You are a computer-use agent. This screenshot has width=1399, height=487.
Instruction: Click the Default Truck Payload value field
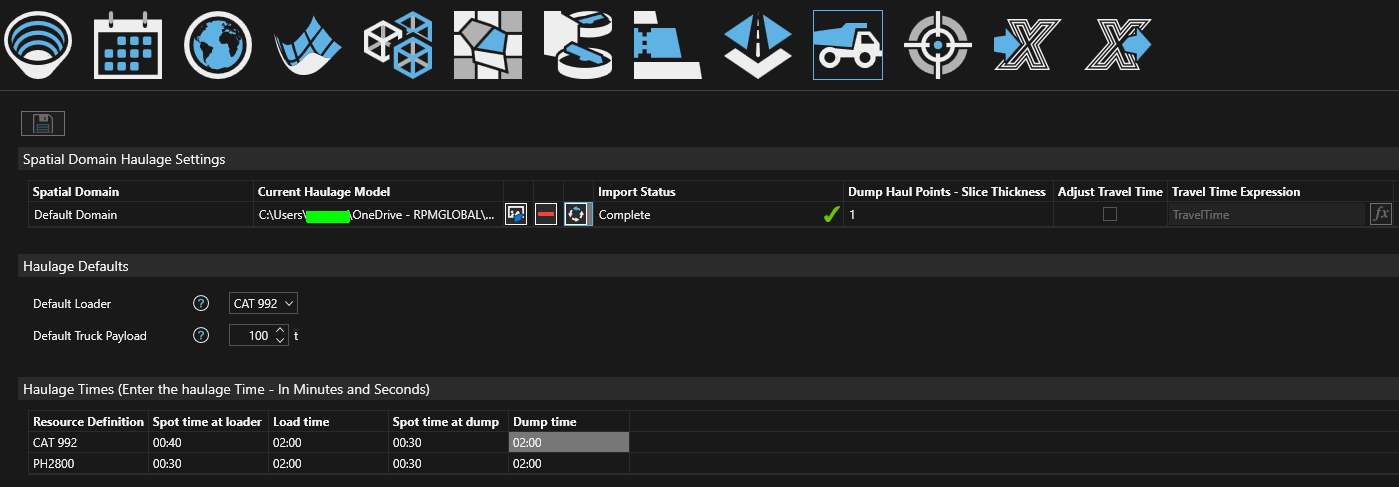(250, 336)
